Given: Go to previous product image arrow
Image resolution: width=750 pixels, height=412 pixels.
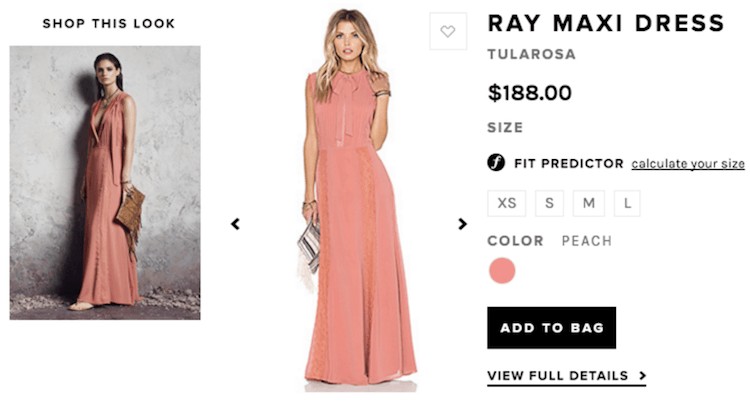Looking at the screenshot, I should (x=235, y=224).
